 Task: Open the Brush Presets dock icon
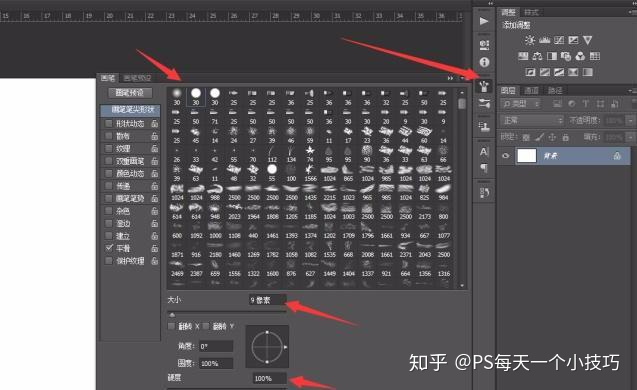tap(484, 104)
